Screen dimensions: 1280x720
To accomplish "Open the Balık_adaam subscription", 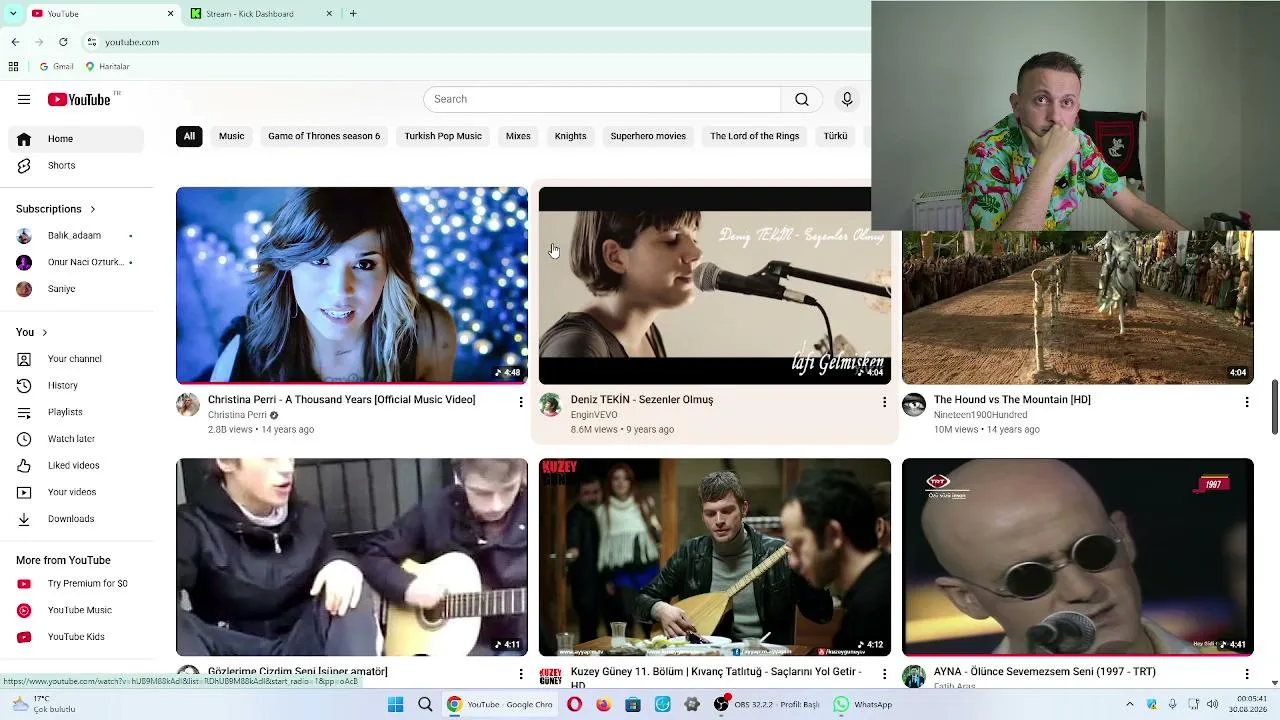I will tap(76, 236).
